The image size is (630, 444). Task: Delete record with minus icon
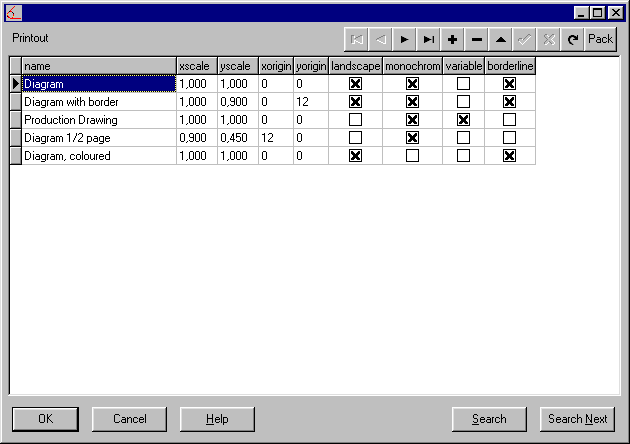pos(476,39)
